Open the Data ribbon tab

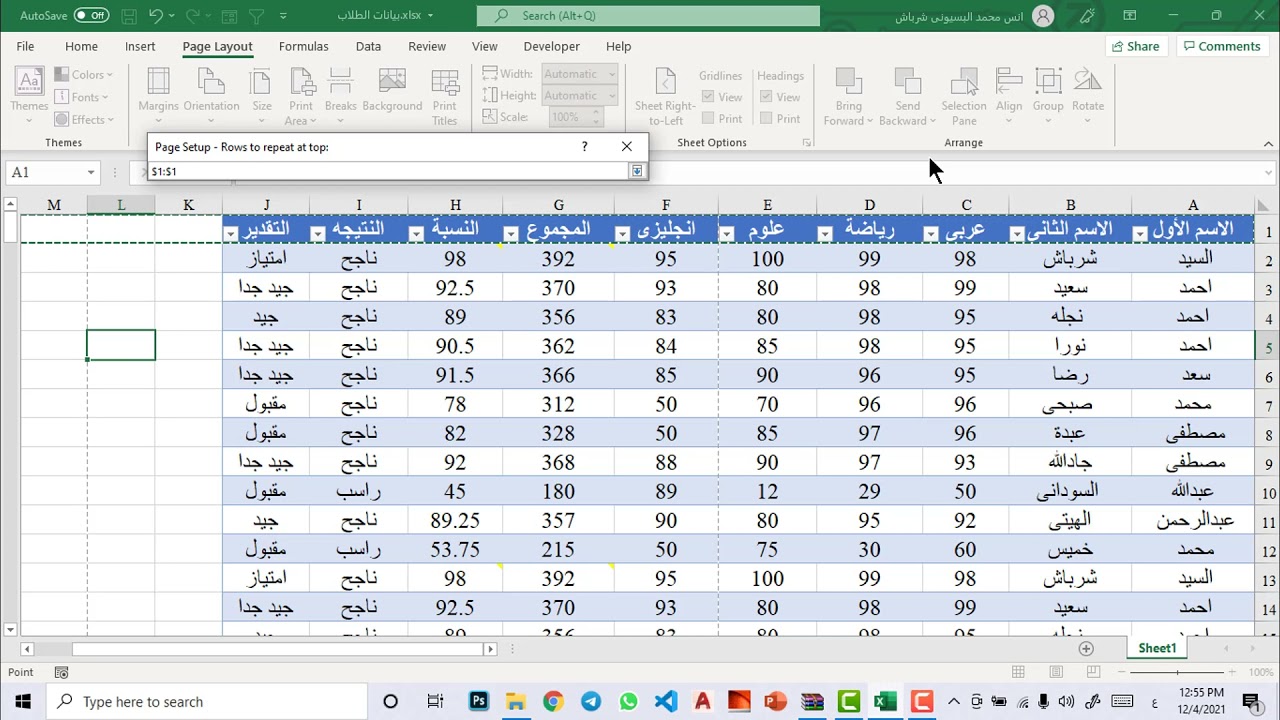coord(368,46)
